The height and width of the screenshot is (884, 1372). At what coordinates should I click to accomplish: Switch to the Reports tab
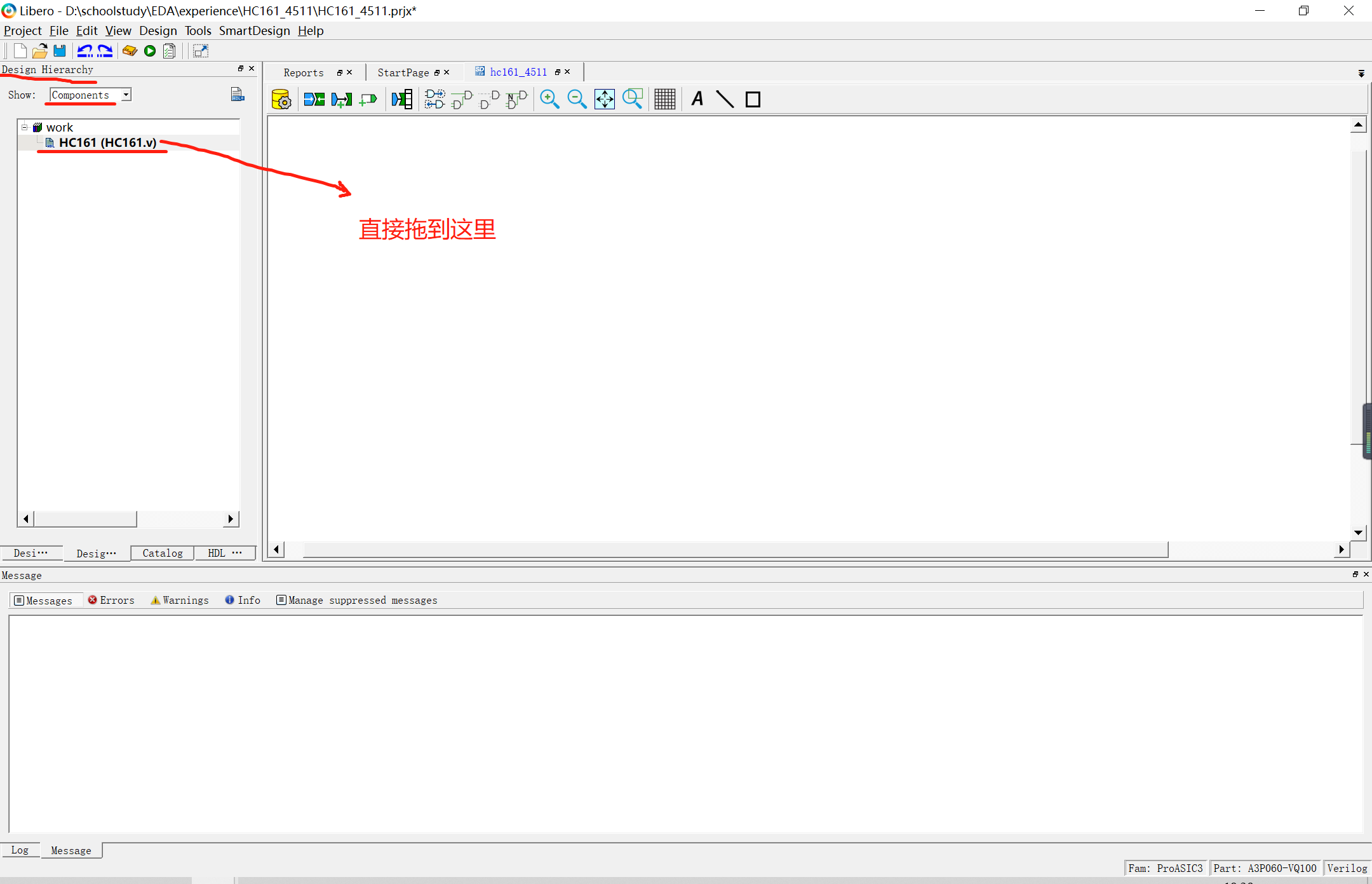(x=304, y=72)
